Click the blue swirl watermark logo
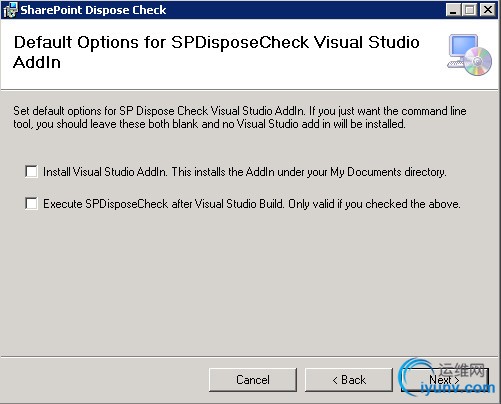 (415, 377)
